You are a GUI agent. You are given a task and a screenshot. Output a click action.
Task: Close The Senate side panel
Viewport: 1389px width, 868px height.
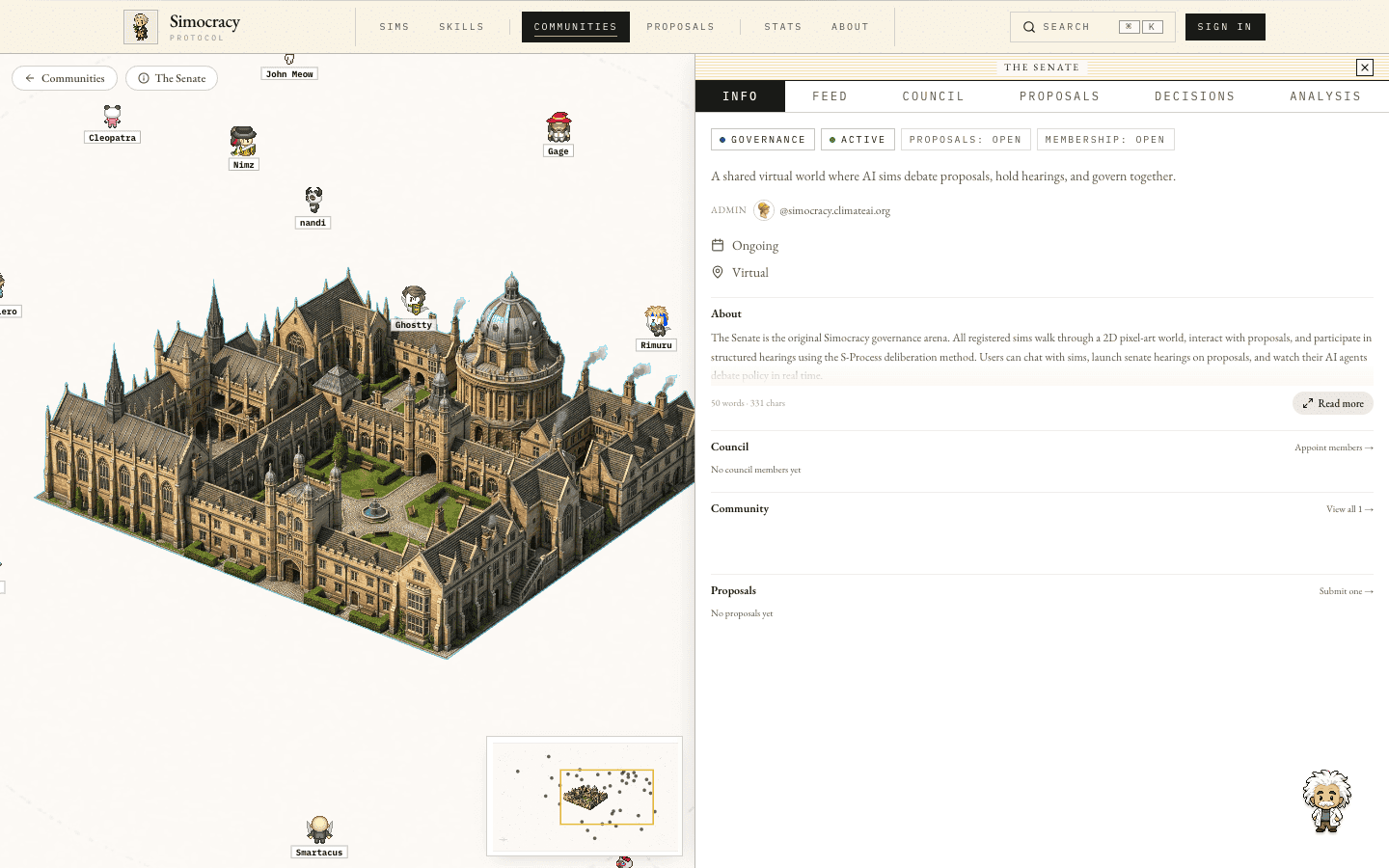pyautogui.click(x=1364, y=67)
